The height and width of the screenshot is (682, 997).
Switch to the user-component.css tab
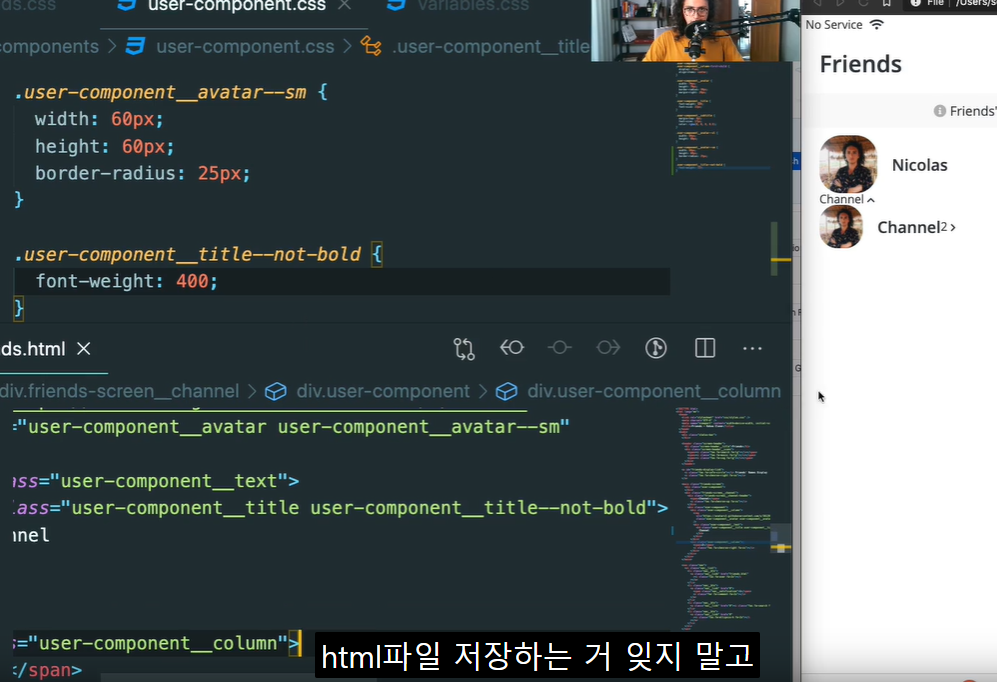coord(236,6)
